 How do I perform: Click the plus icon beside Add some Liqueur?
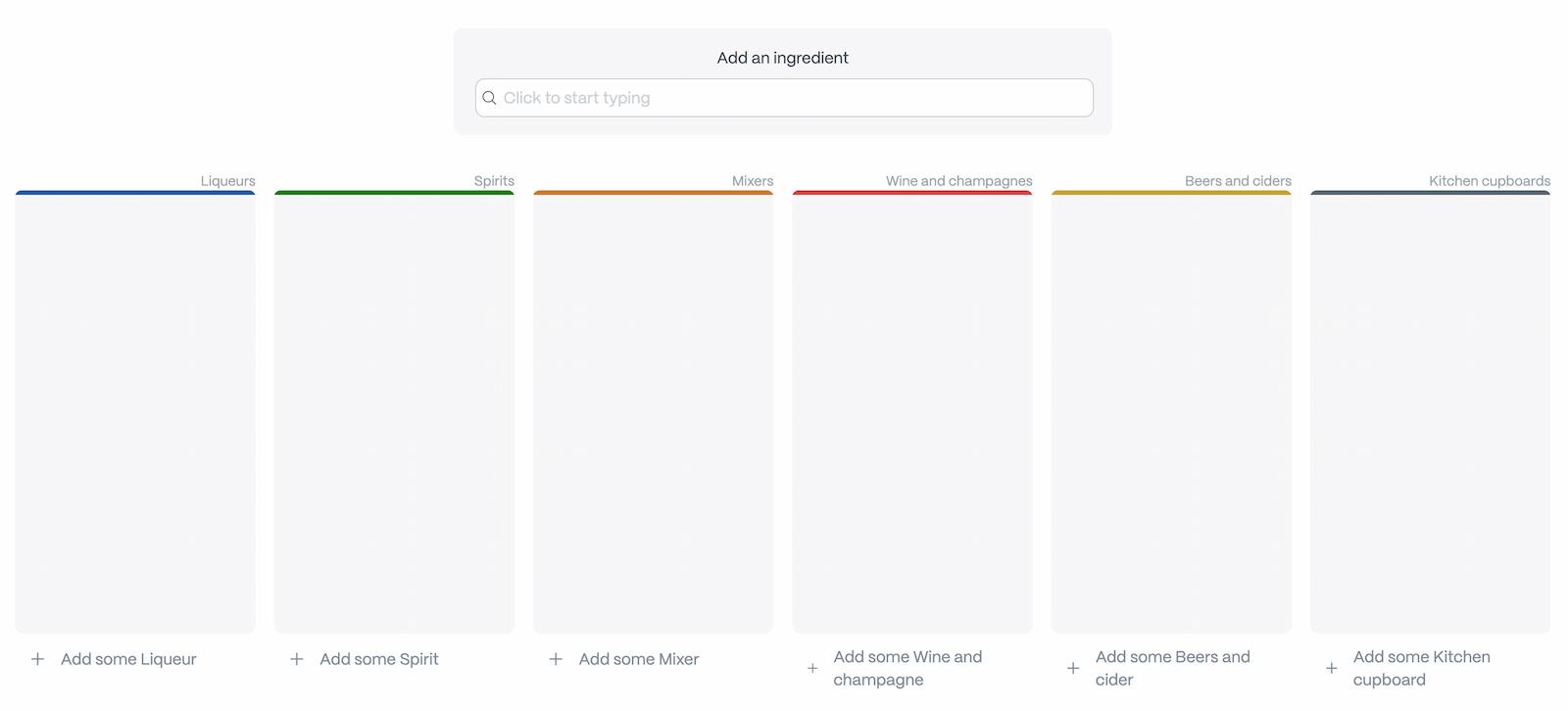click(x=38, y=659)
